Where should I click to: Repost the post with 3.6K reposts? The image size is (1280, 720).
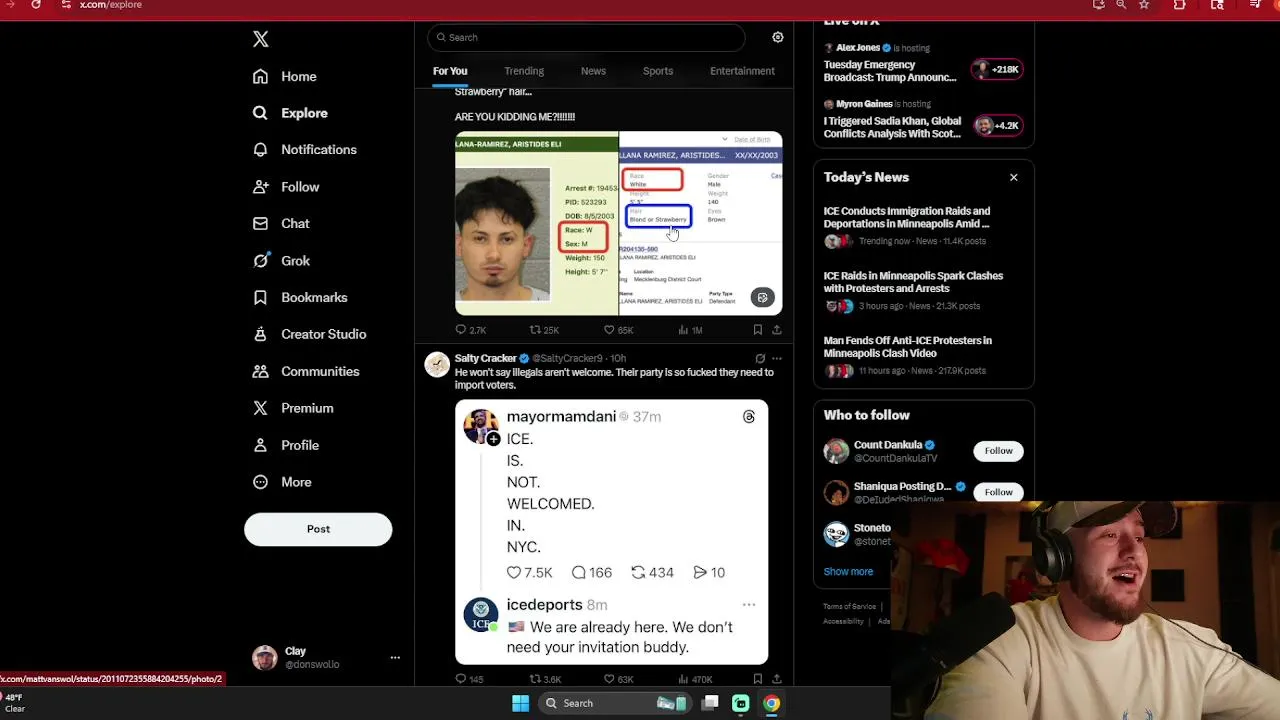tap(545, 679)
